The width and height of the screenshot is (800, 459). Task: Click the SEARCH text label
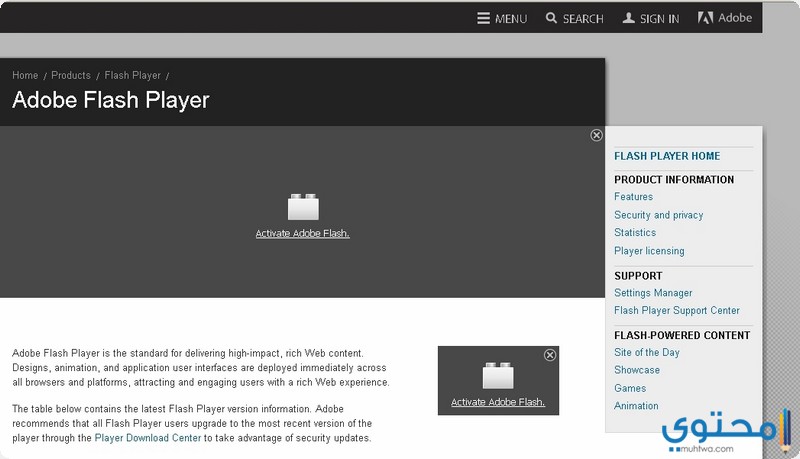(x=583, y=19)
